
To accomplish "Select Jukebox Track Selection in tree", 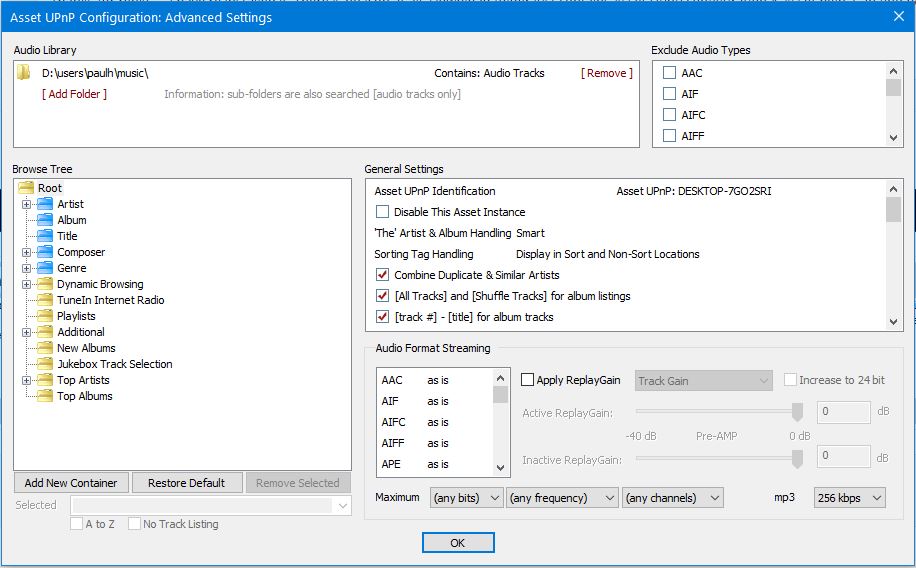I will point(114,364).
